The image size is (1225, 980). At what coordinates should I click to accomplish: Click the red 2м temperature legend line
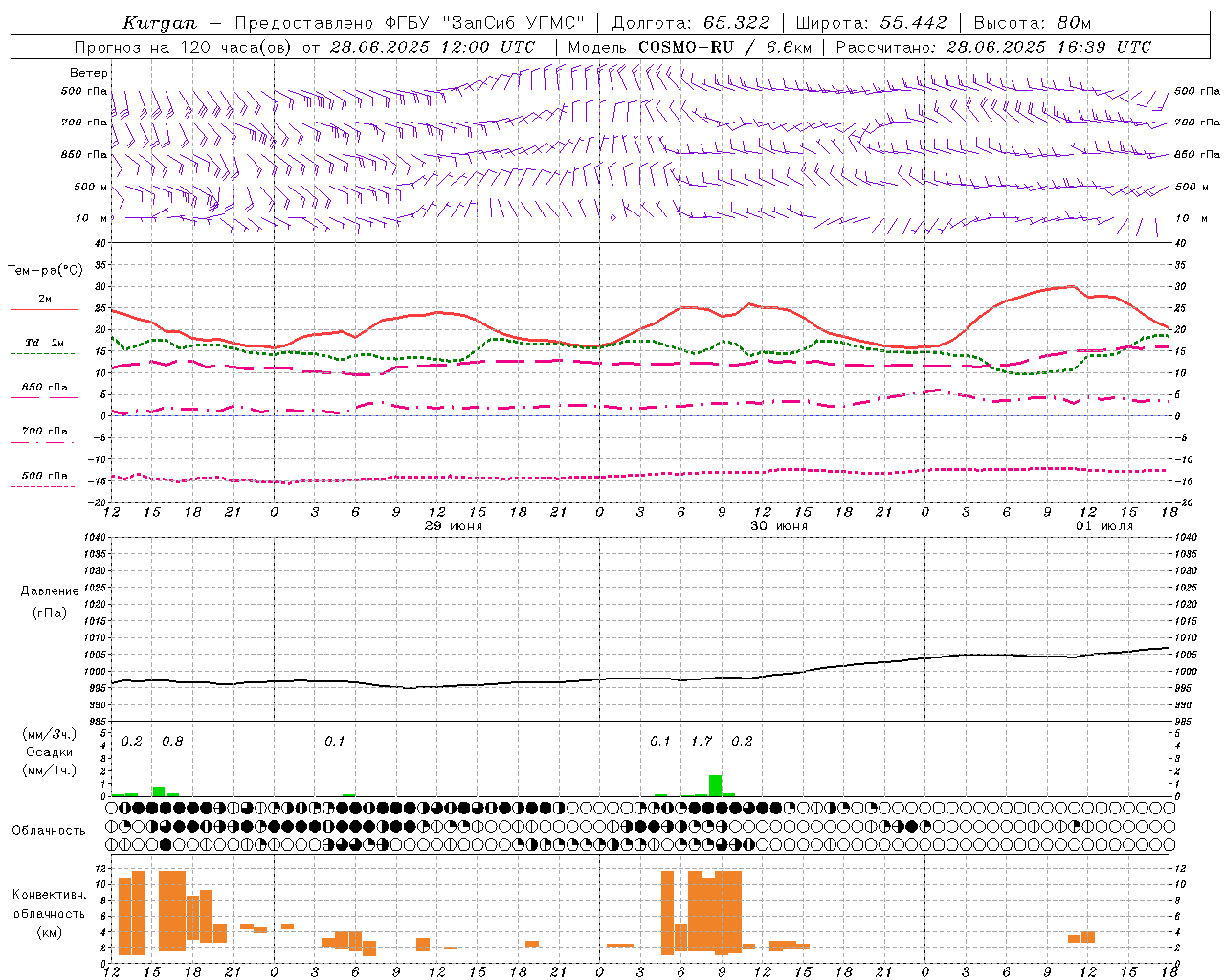(44, 309)
